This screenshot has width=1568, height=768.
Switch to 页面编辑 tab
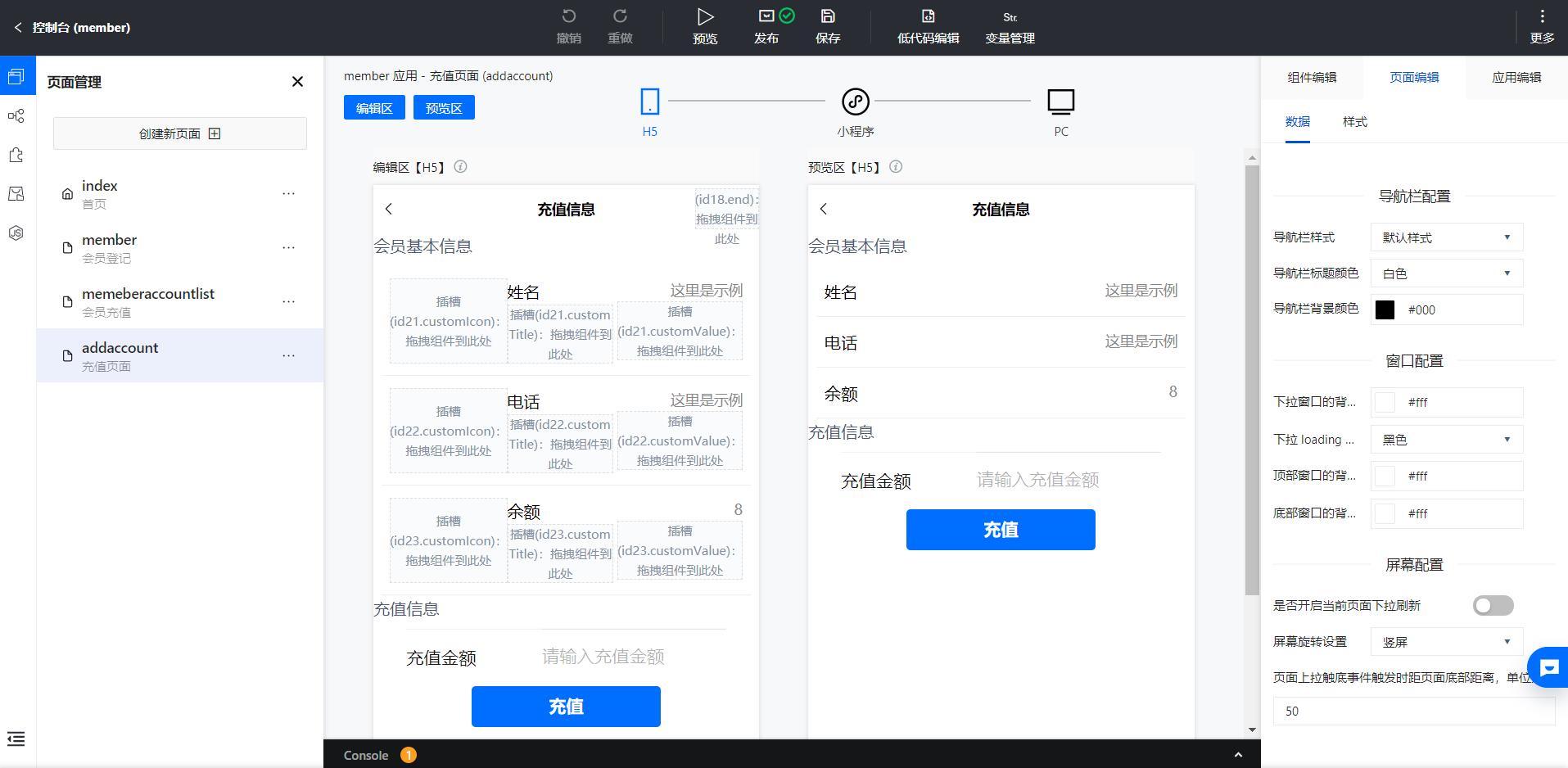point(1414,77)
